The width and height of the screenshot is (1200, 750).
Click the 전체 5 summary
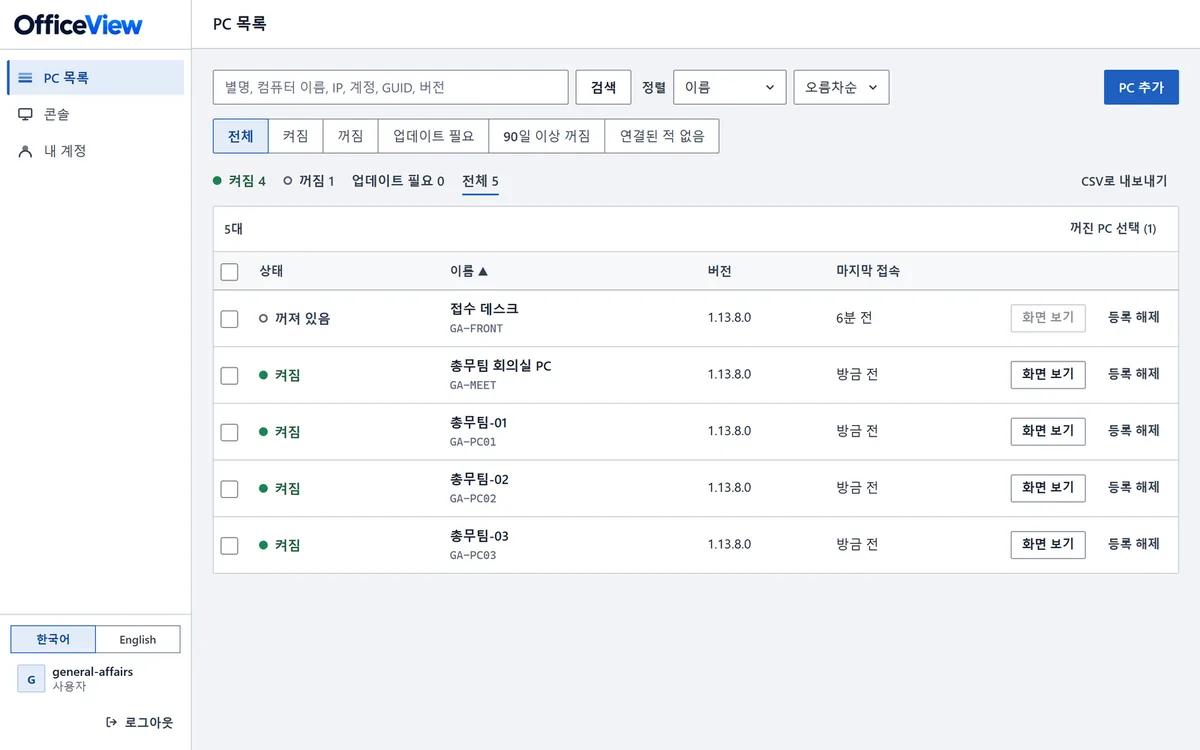coord(480,181)
